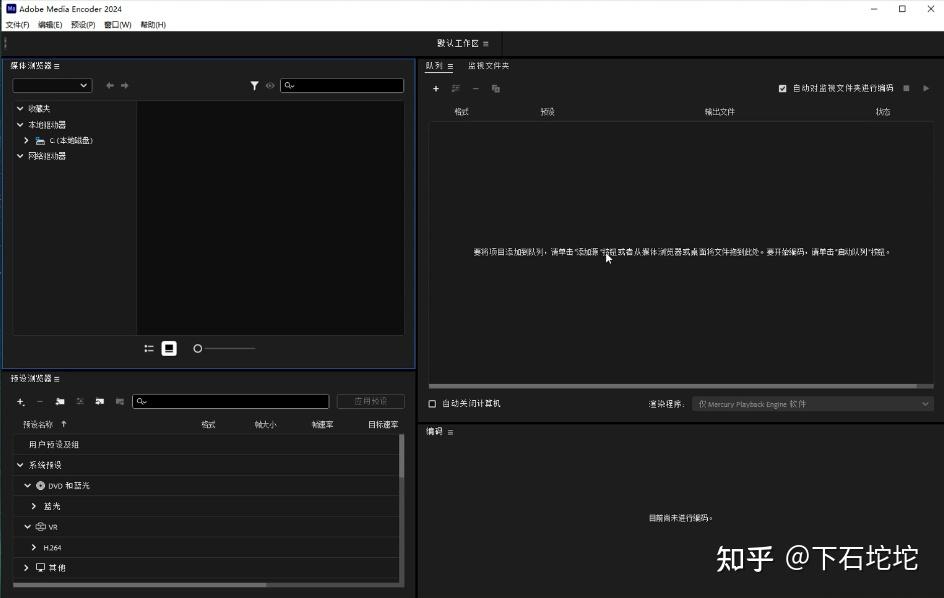Expand the C 本地磁盘 drive
944x598 pixels.
pyautogui.click(x=26, y=140)
